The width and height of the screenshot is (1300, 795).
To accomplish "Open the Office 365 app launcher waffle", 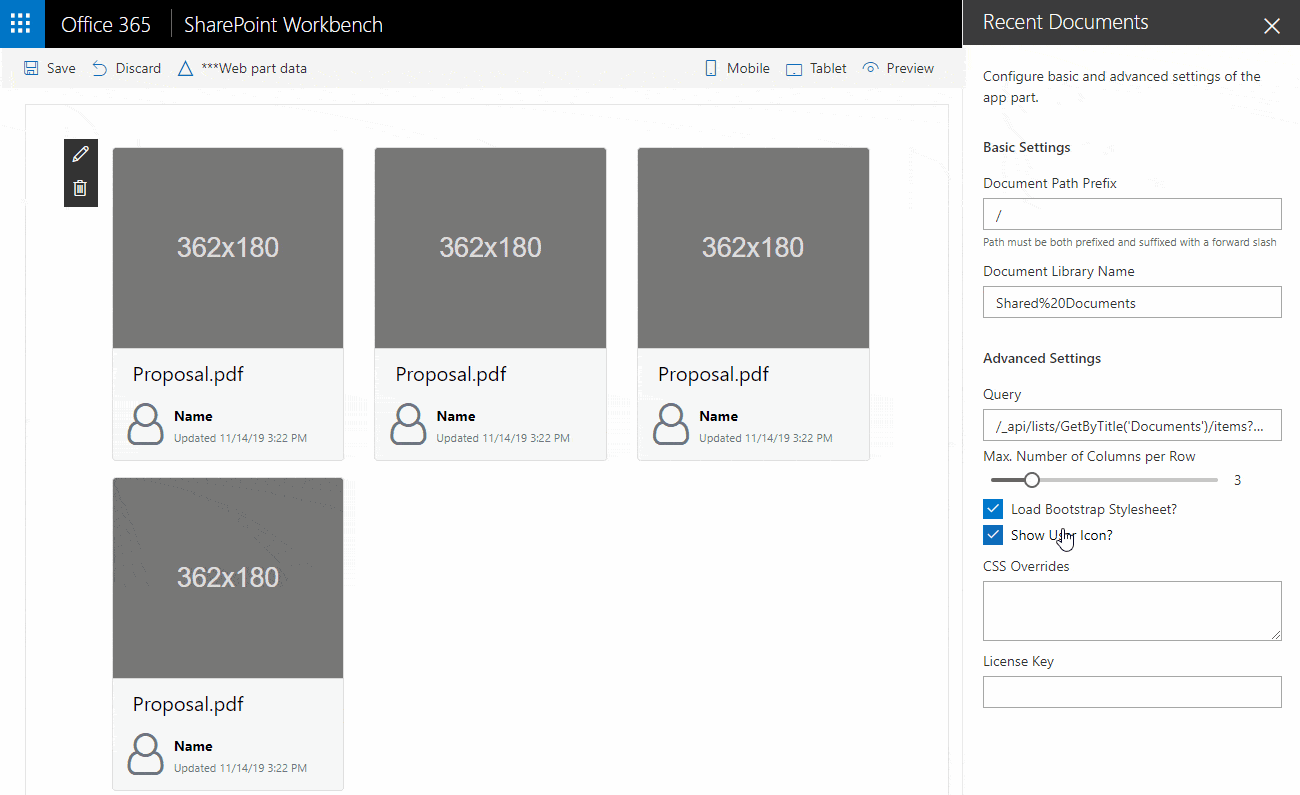I will click(x=21, y=24).
